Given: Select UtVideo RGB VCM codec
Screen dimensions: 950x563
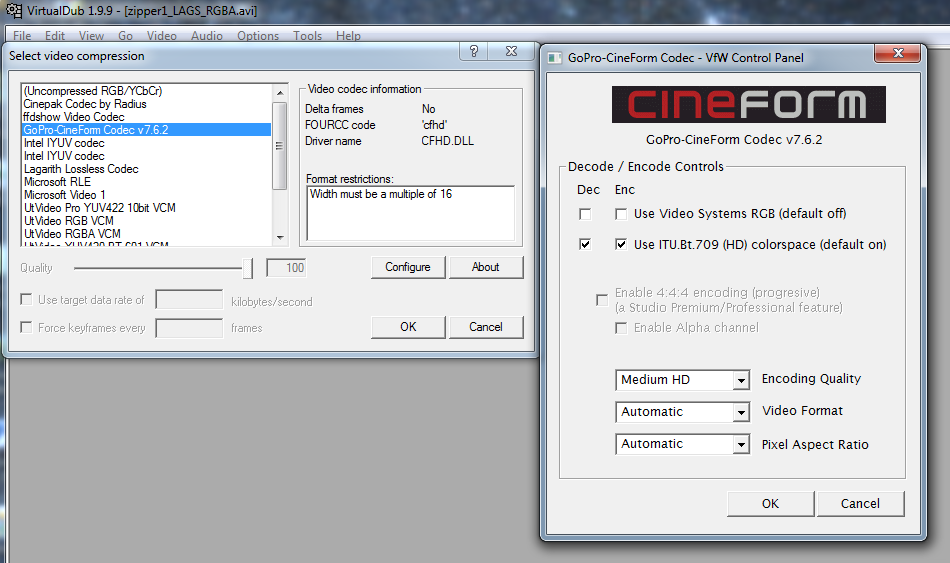Looking at the screenshot, I should click(146, 221).
